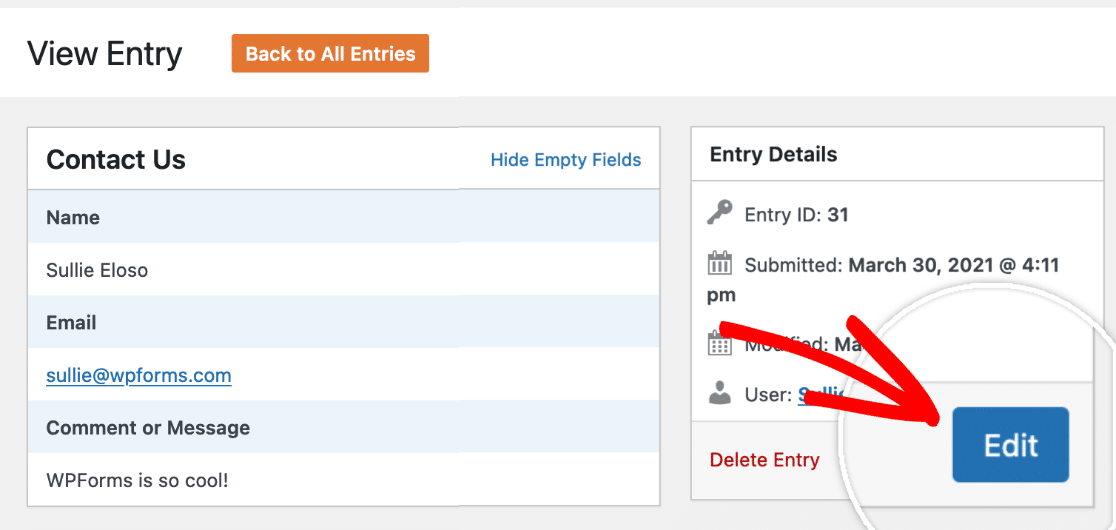1116x530 pixels.
Task: Select the Sullie Eloso name value
Action: 97,270
